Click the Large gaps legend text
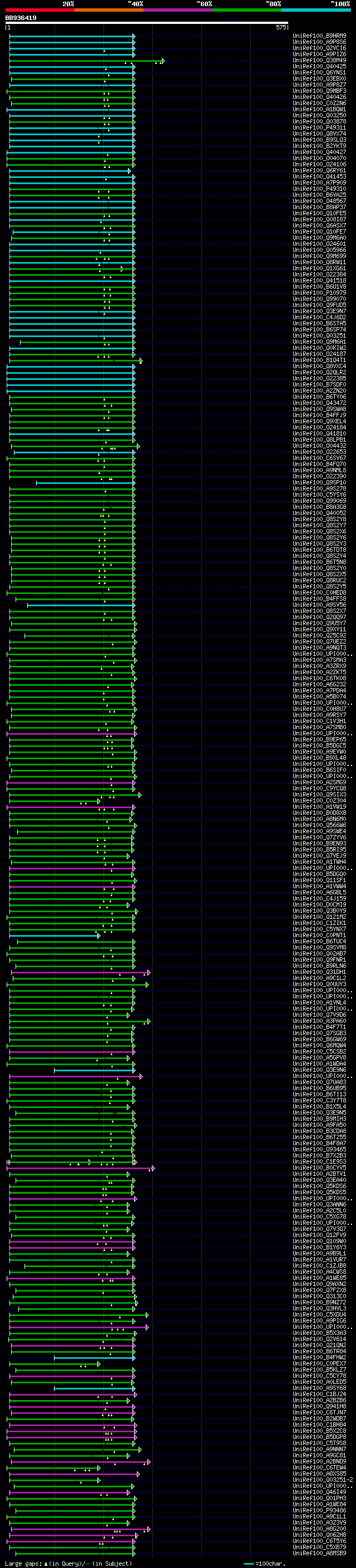 23,1563
